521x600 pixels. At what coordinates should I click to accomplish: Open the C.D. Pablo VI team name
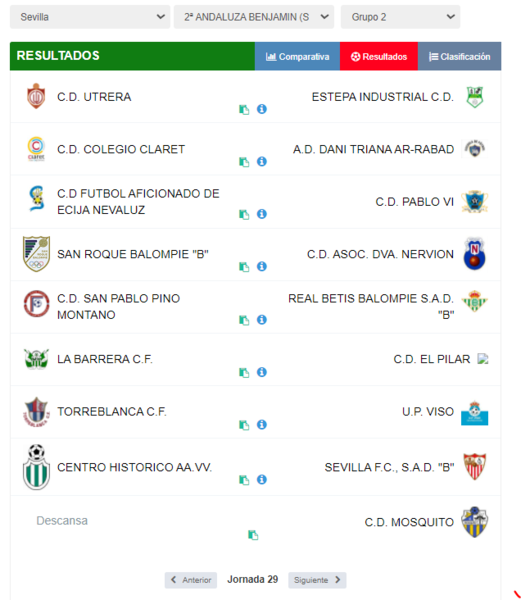[414, 202]
